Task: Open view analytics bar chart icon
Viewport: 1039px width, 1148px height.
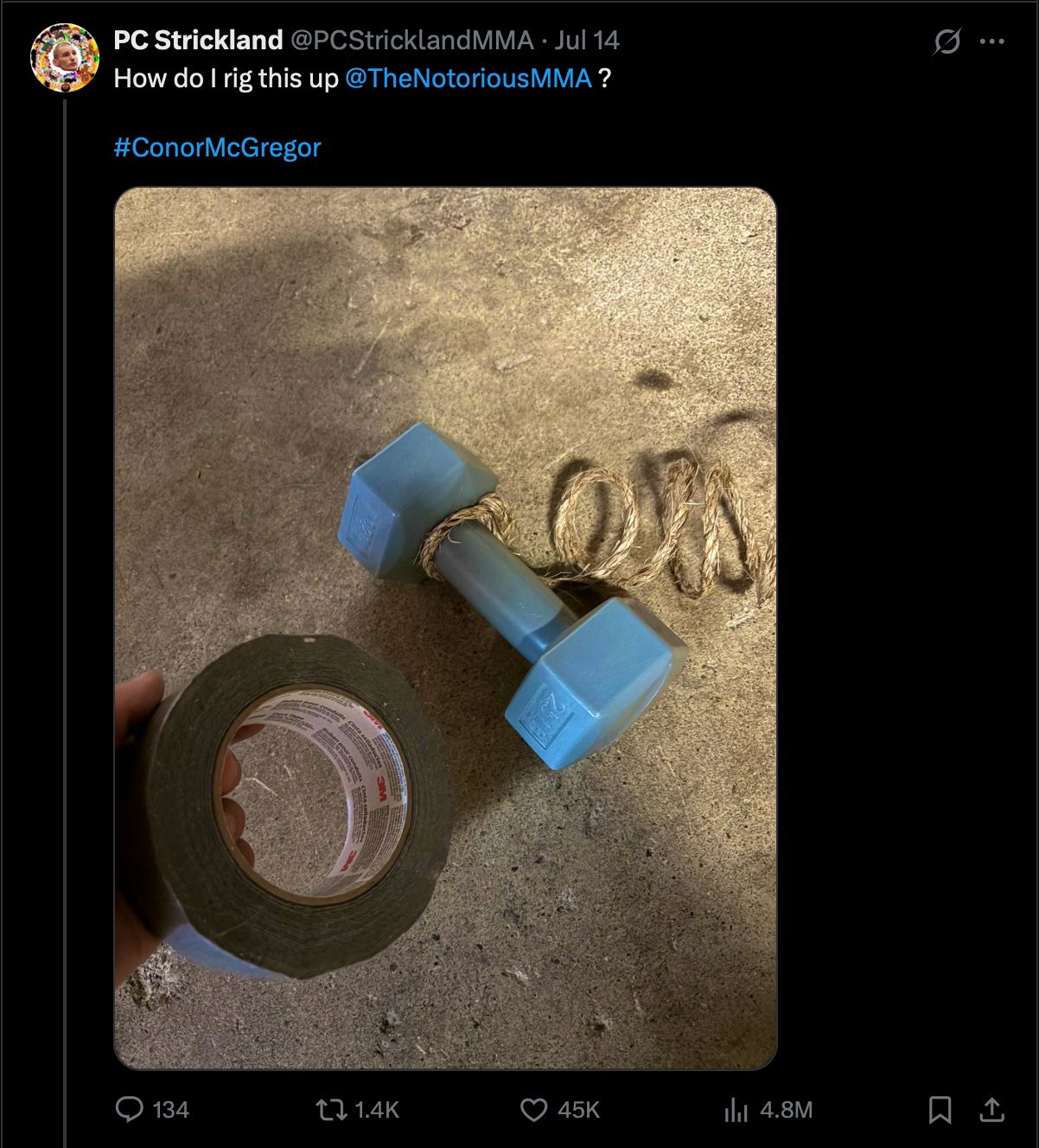Action: [x=736, y=1110]
